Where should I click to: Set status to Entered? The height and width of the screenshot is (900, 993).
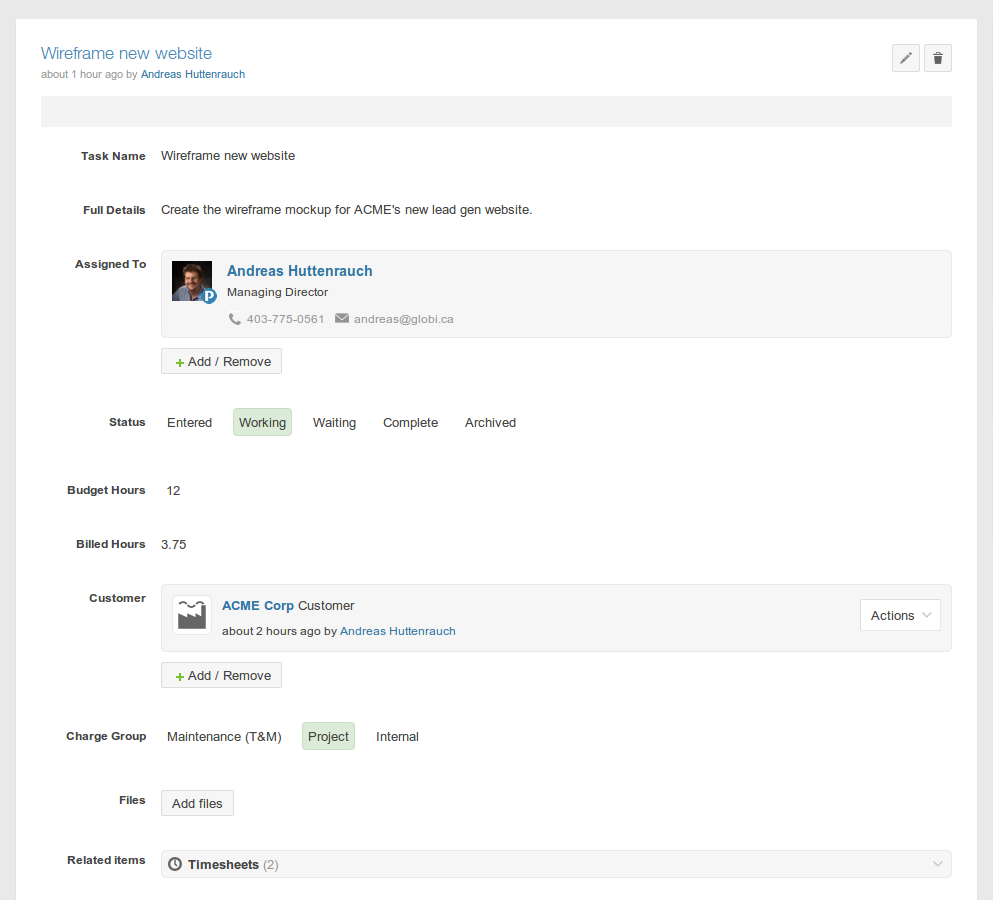(x=189, y=423)
